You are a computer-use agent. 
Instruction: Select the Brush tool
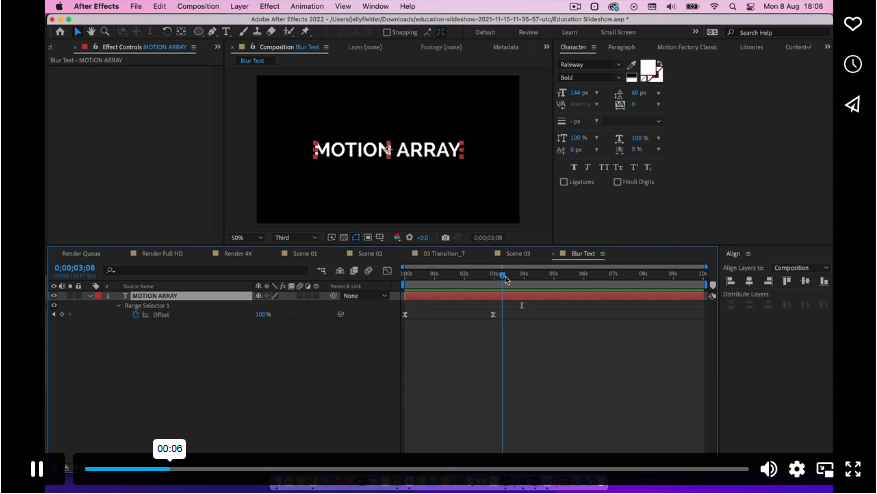[243, 32]
